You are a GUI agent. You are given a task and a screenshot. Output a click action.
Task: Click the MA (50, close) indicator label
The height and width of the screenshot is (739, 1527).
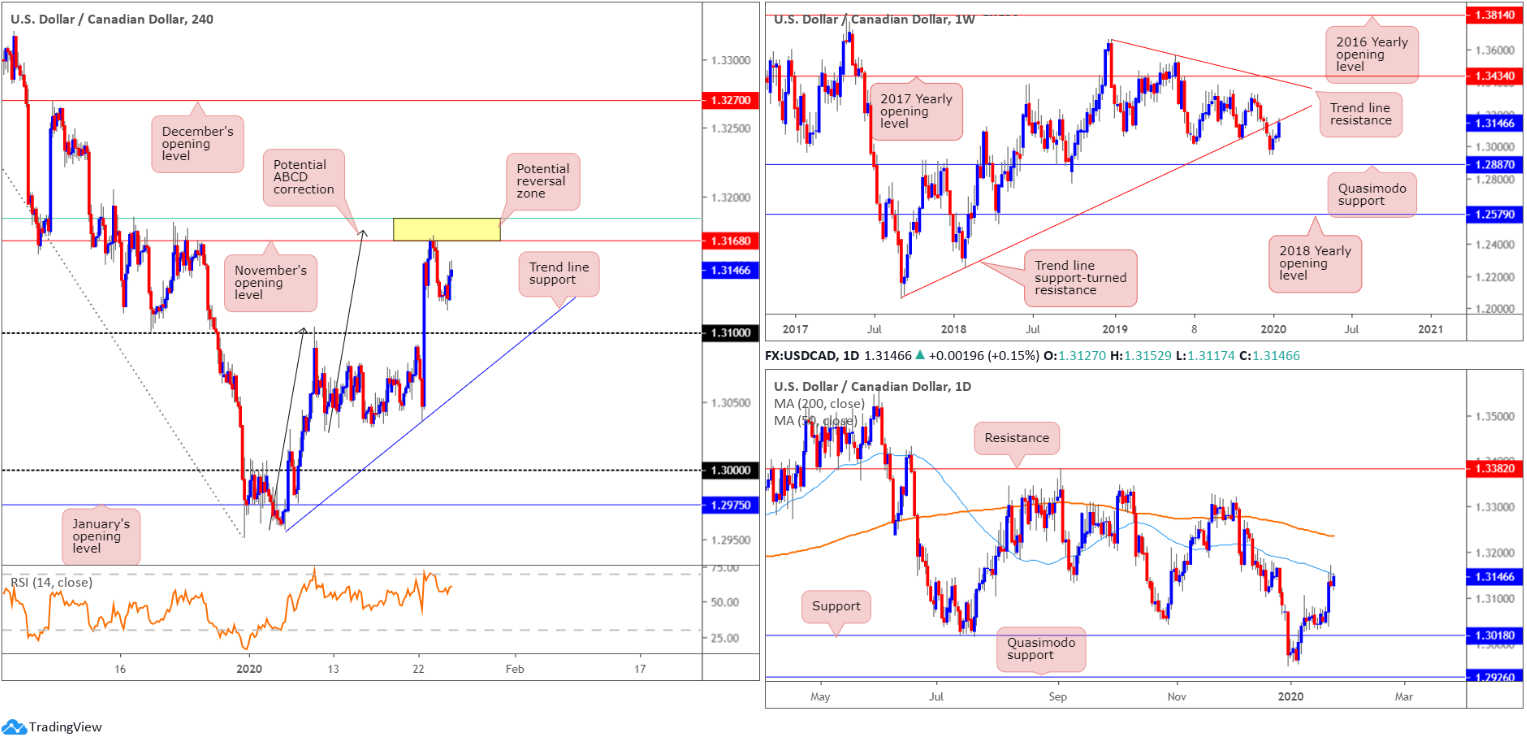tap(816, 420)
